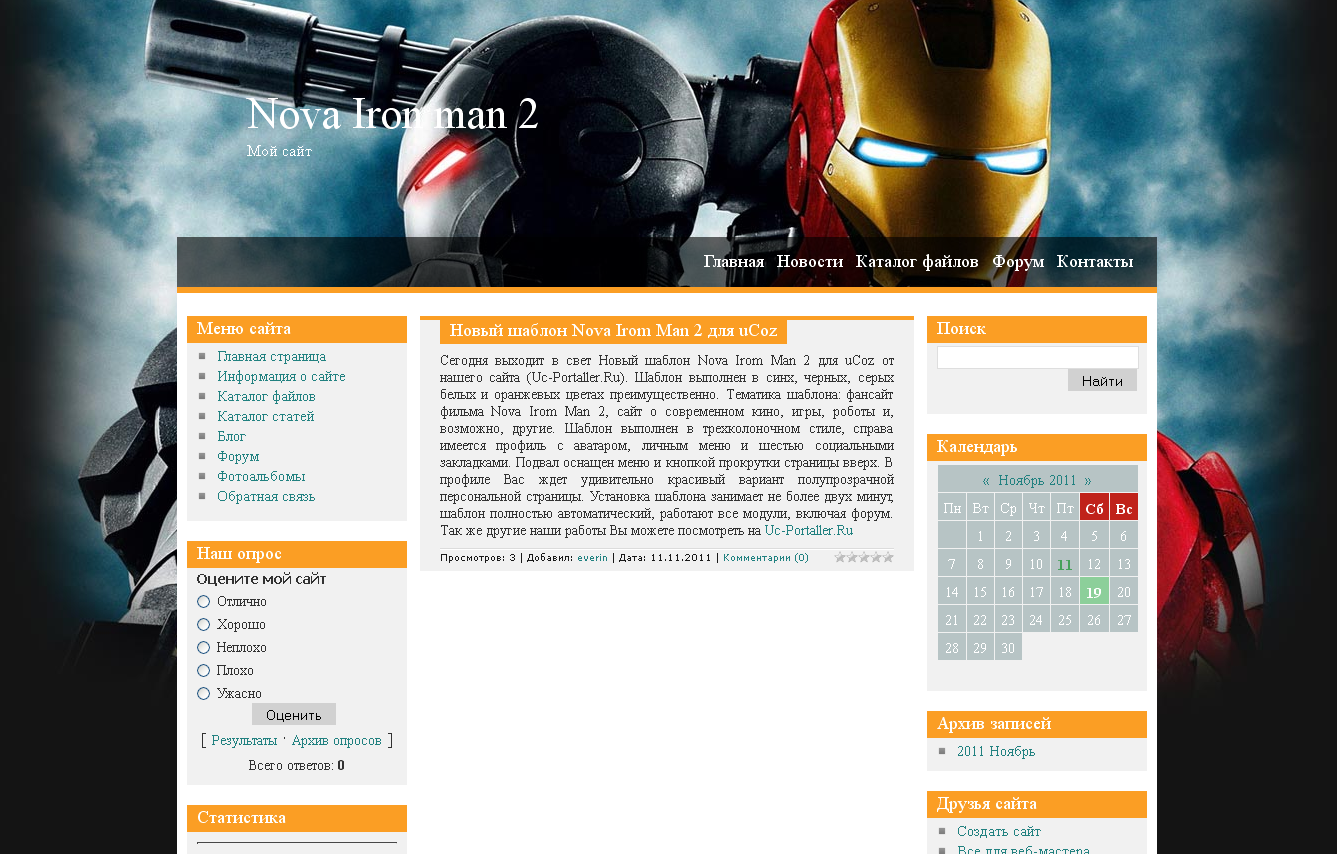This screenshot has width=1337, height=854.
Task: Rate the post with the first star
Action: point(840,557)
